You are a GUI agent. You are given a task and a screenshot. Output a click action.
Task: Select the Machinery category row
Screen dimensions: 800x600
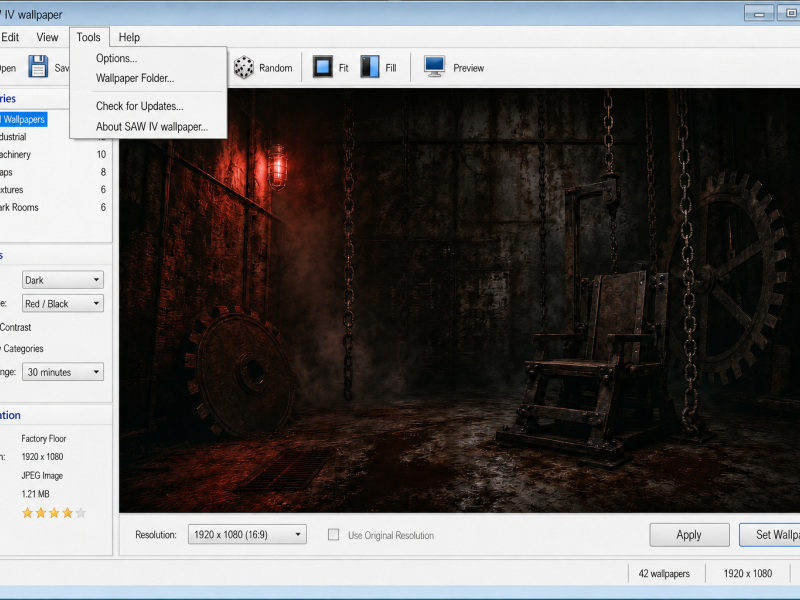55,154
